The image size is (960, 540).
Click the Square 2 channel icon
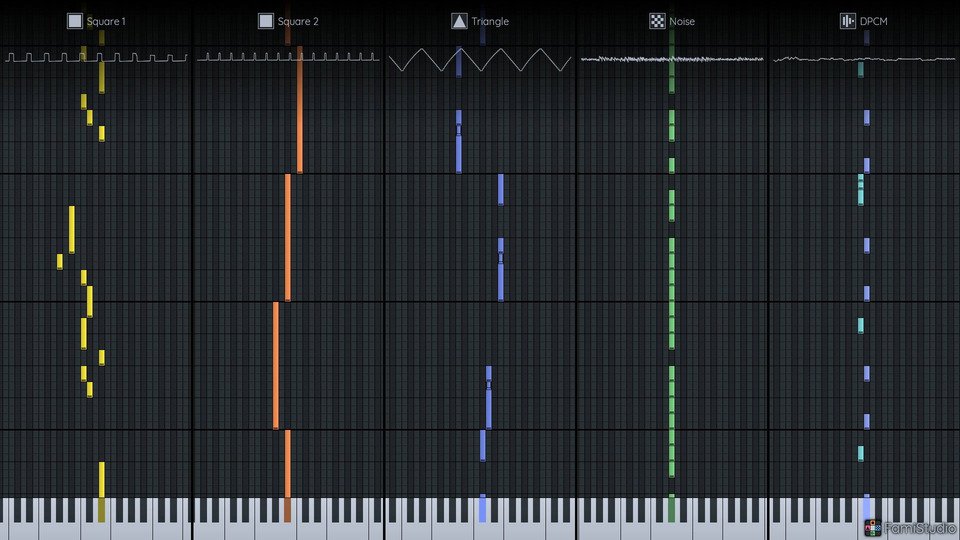266,21
